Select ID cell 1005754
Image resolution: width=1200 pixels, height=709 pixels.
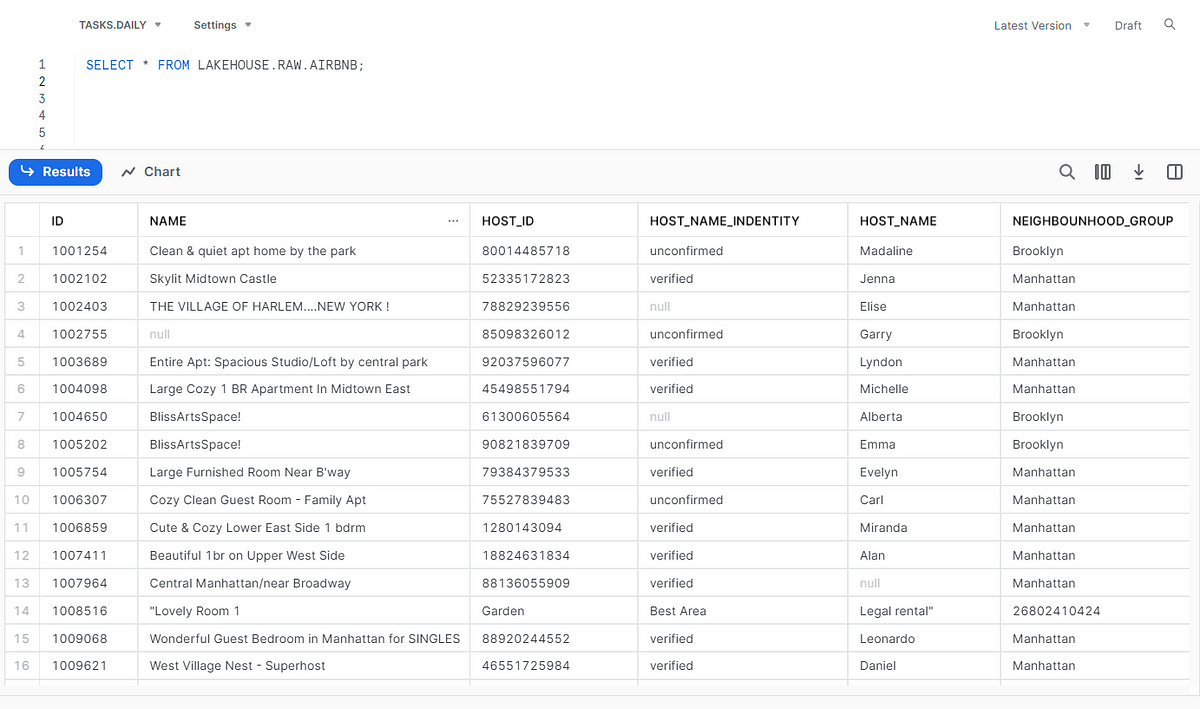88,472
